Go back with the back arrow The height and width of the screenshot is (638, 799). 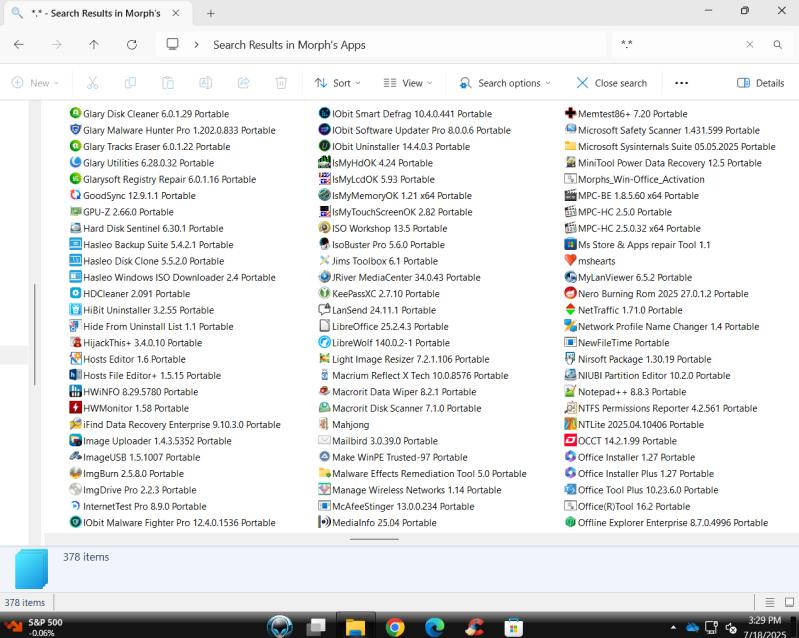point(19,45)
